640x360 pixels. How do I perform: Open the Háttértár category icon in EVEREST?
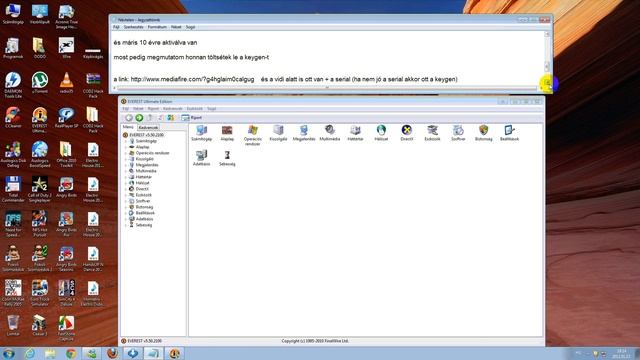click(355, 133)
